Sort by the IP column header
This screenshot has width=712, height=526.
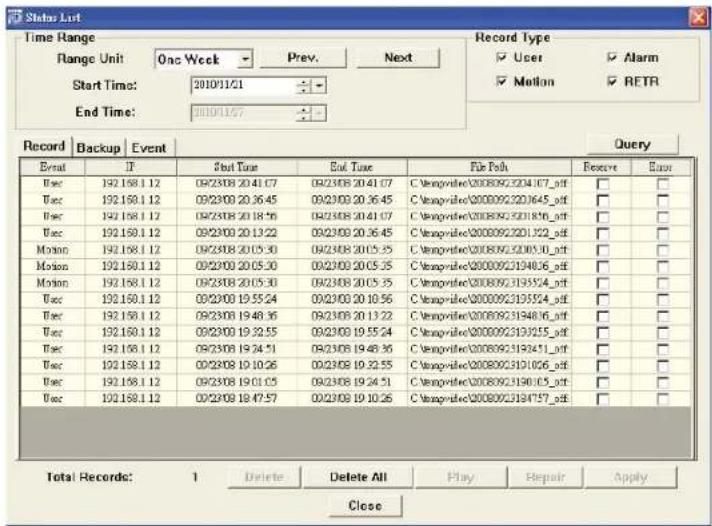(x=131, y=167)
